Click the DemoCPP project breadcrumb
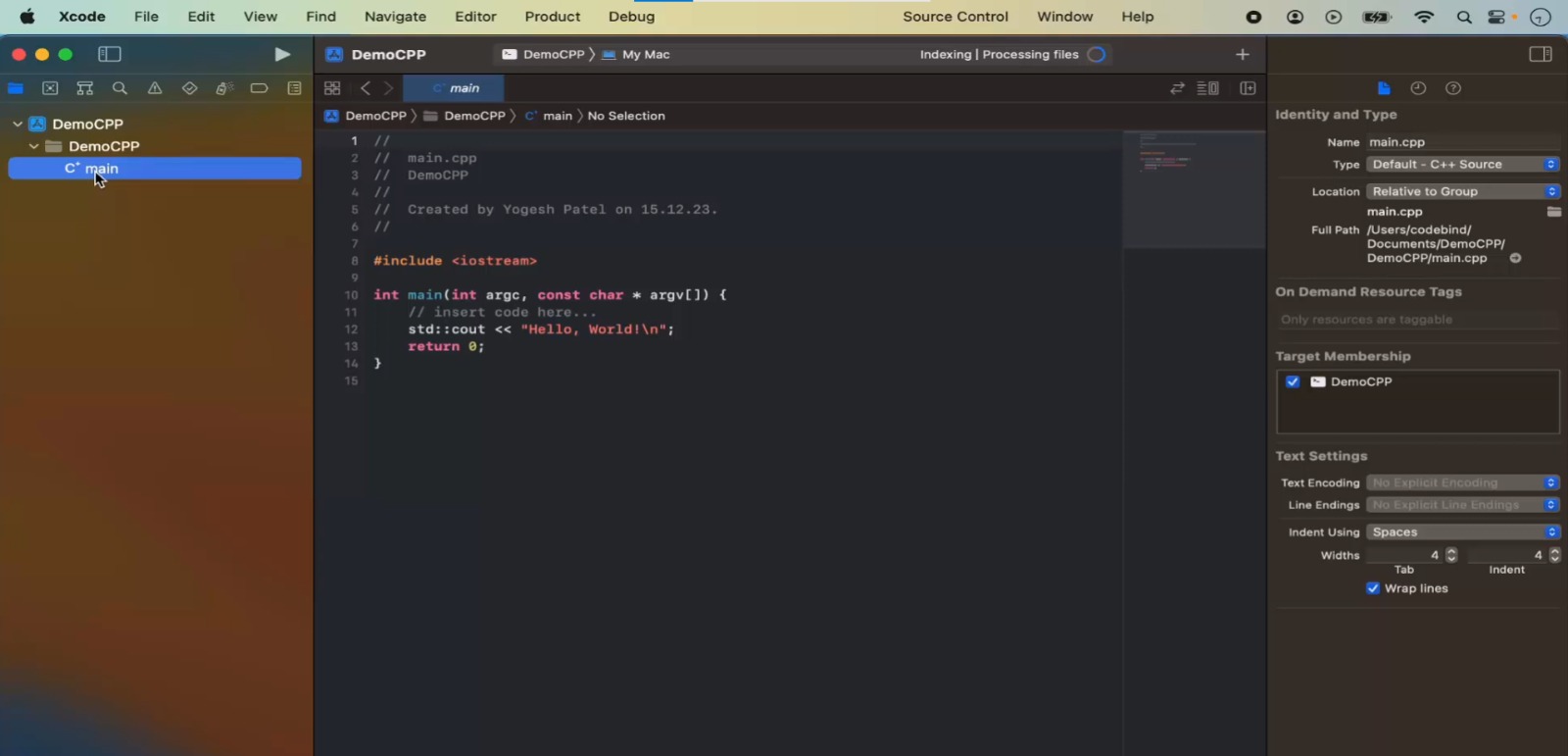The width and height of the screenshot is (1568, 756). coord(366,116)
